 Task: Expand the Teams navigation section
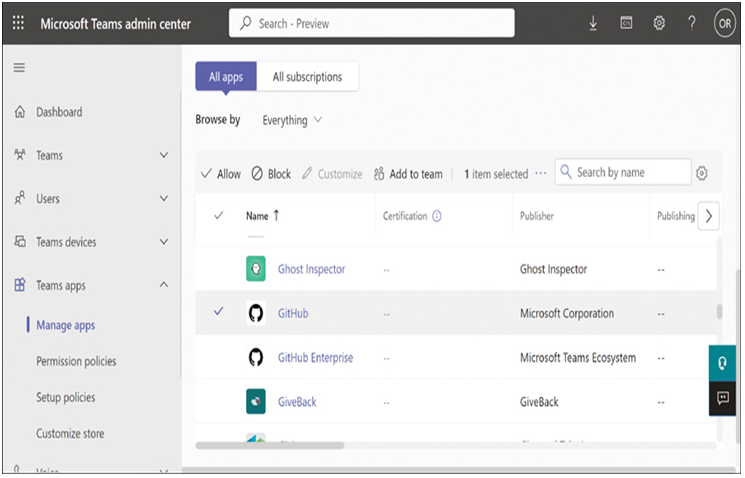tap(164, 155)
